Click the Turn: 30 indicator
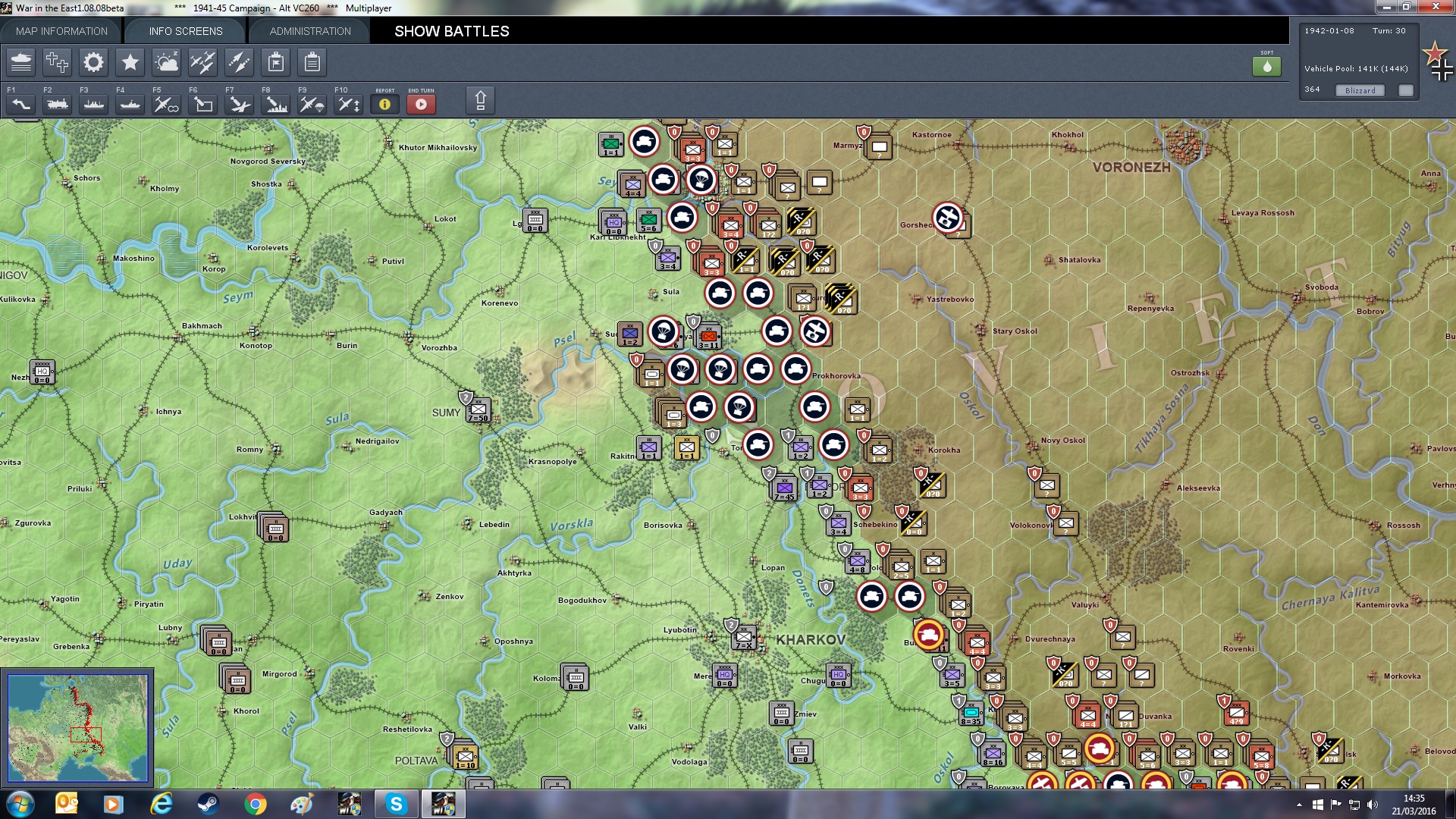The height and width of the screenshot is (819, 1456). click(x=1389, y=31)
